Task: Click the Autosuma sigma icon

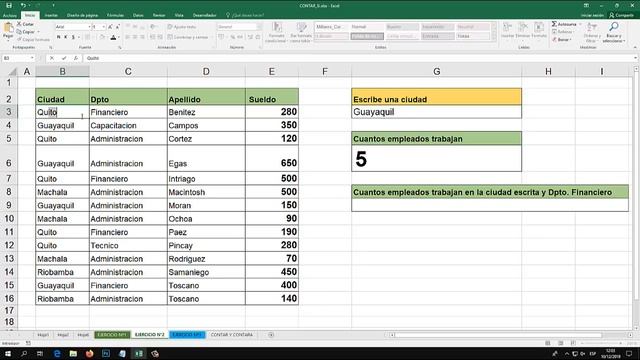Action: (554, 24)
